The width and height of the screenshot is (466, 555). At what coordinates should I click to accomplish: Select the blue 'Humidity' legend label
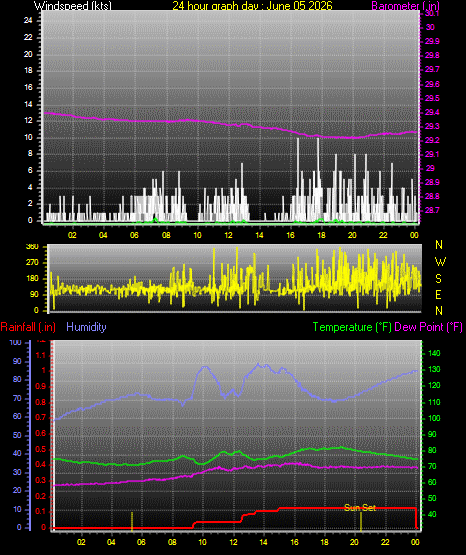pyautogui.click(x=86, y=327)
